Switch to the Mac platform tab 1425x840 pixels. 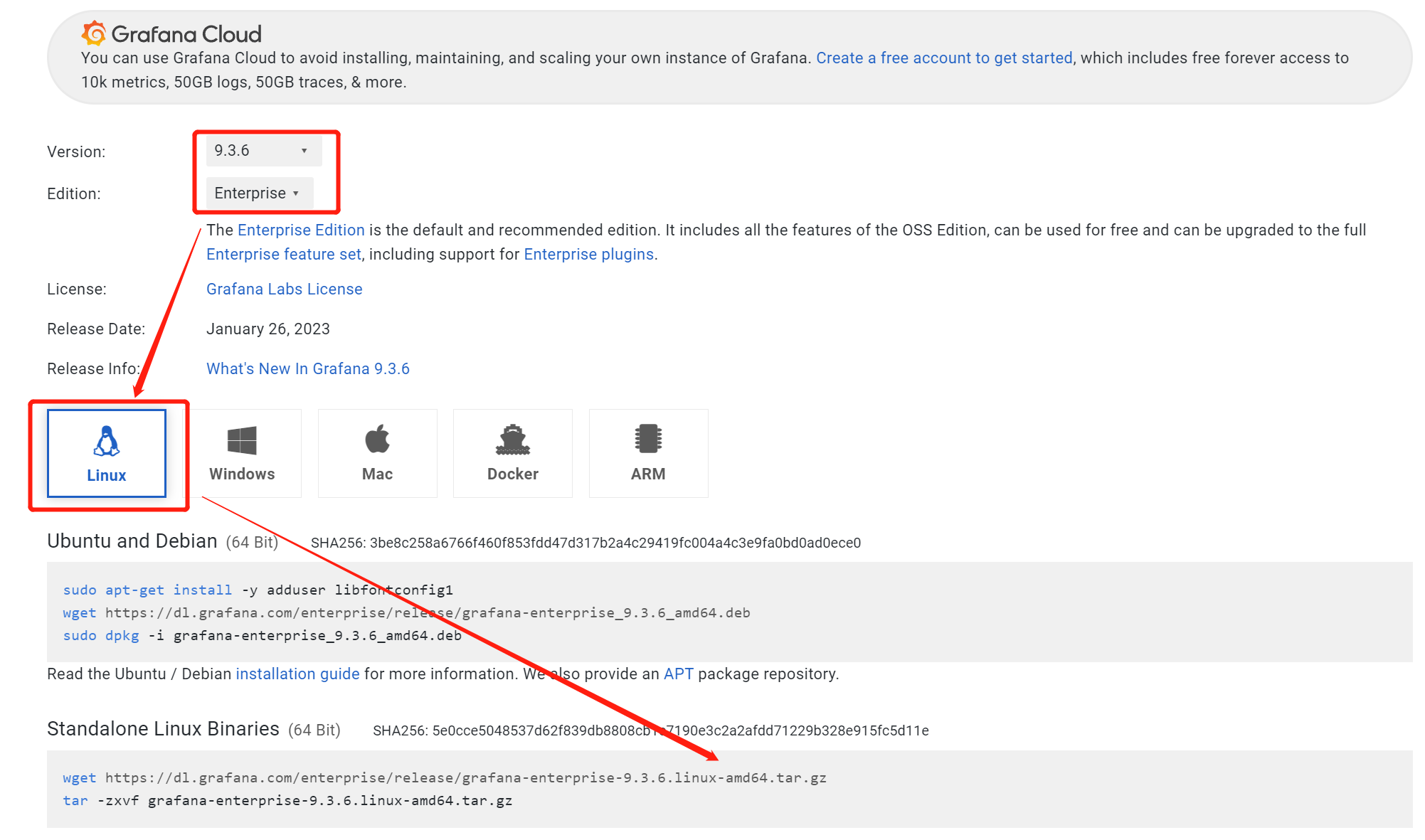377,453
